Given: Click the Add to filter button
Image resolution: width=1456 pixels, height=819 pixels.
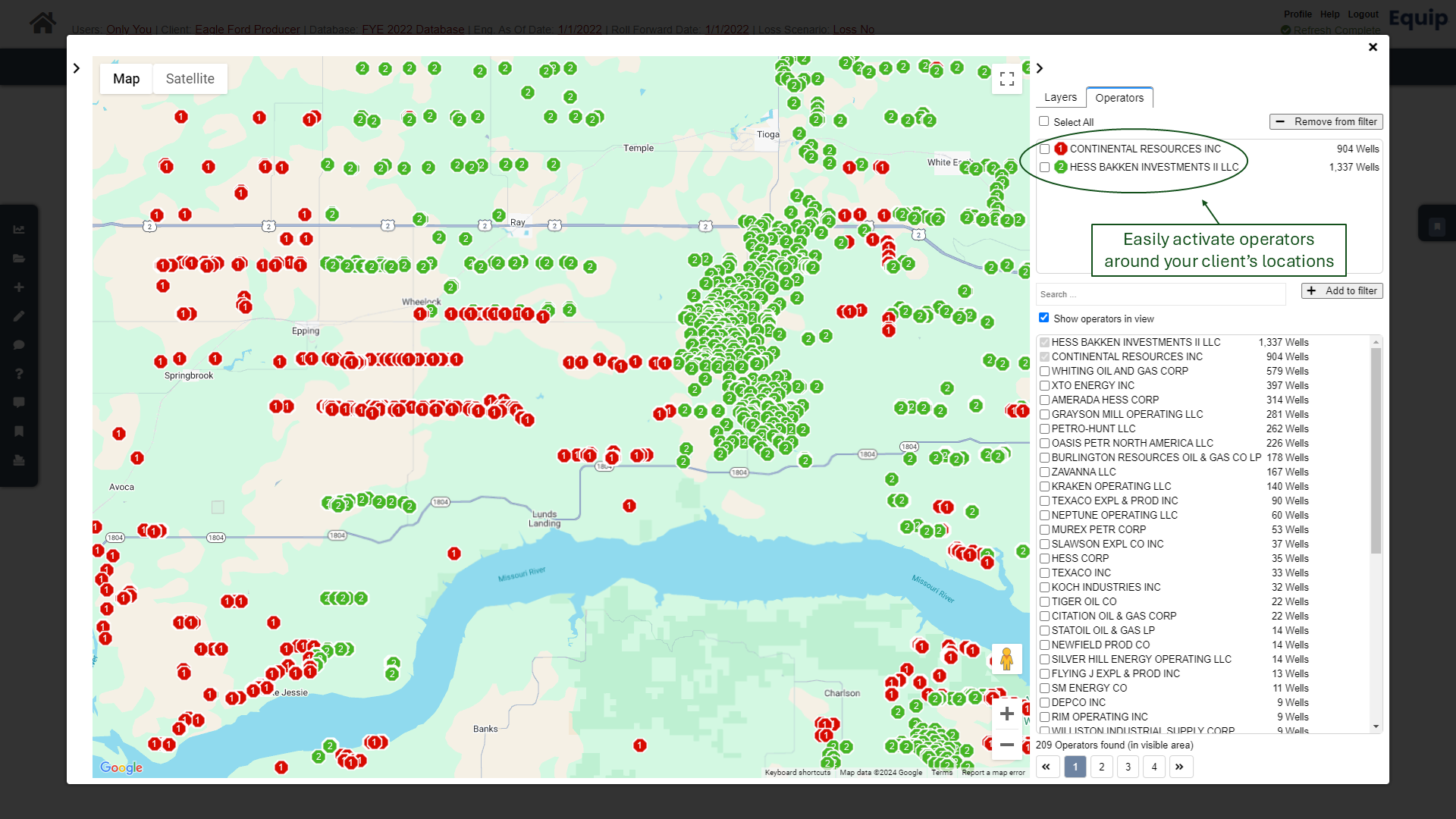Looking at the screenshot, I should pos(1341,290).
